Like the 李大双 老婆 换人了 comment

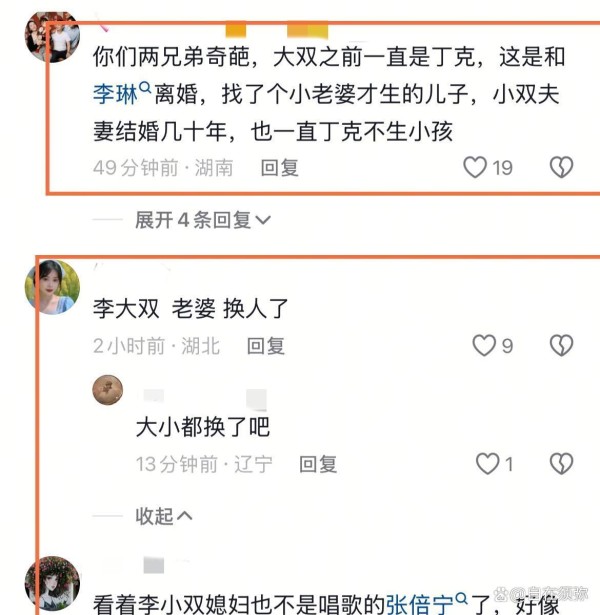click(x=484, y=346)
